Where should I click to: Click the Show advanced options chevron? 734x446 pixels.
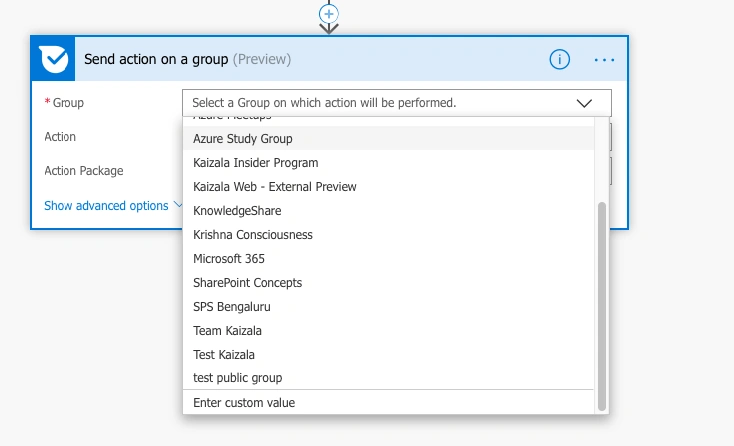[x=177, y=205]
